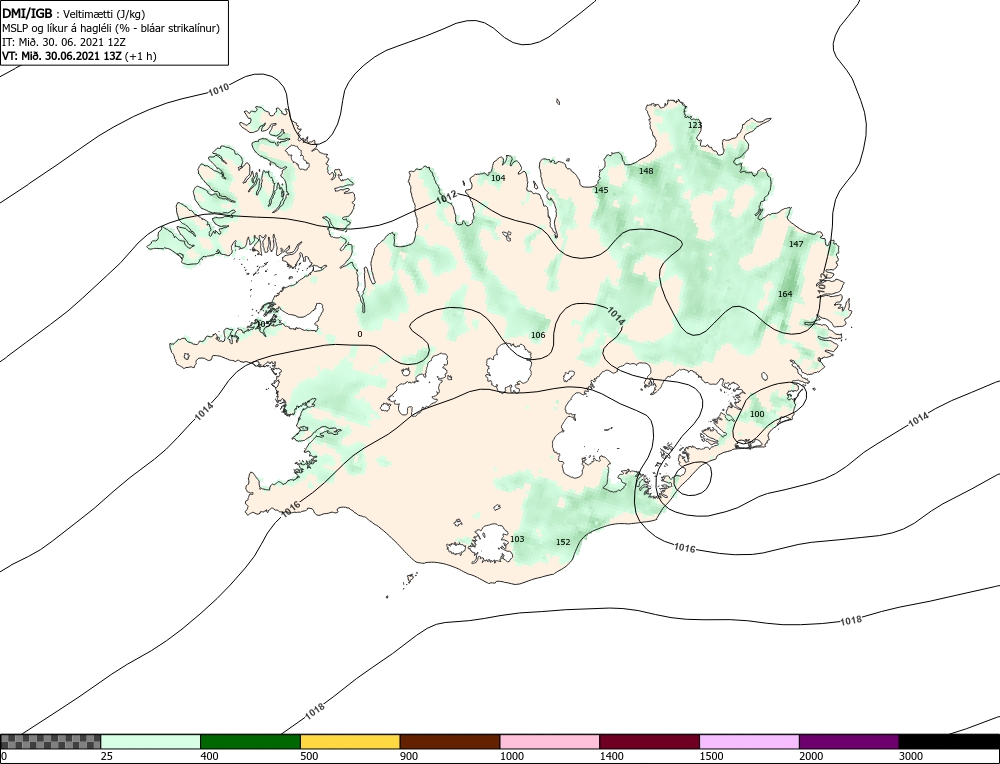Click the lavender 1500–2000 legend swatch
Image resolution: width=1000 pixels, height=764 pixels.
click(x=749, y=742)
